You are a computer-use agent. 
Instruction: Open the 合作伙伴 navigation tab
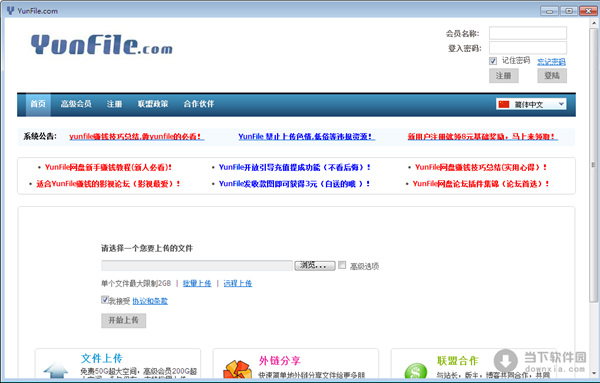tap(199, 104)
